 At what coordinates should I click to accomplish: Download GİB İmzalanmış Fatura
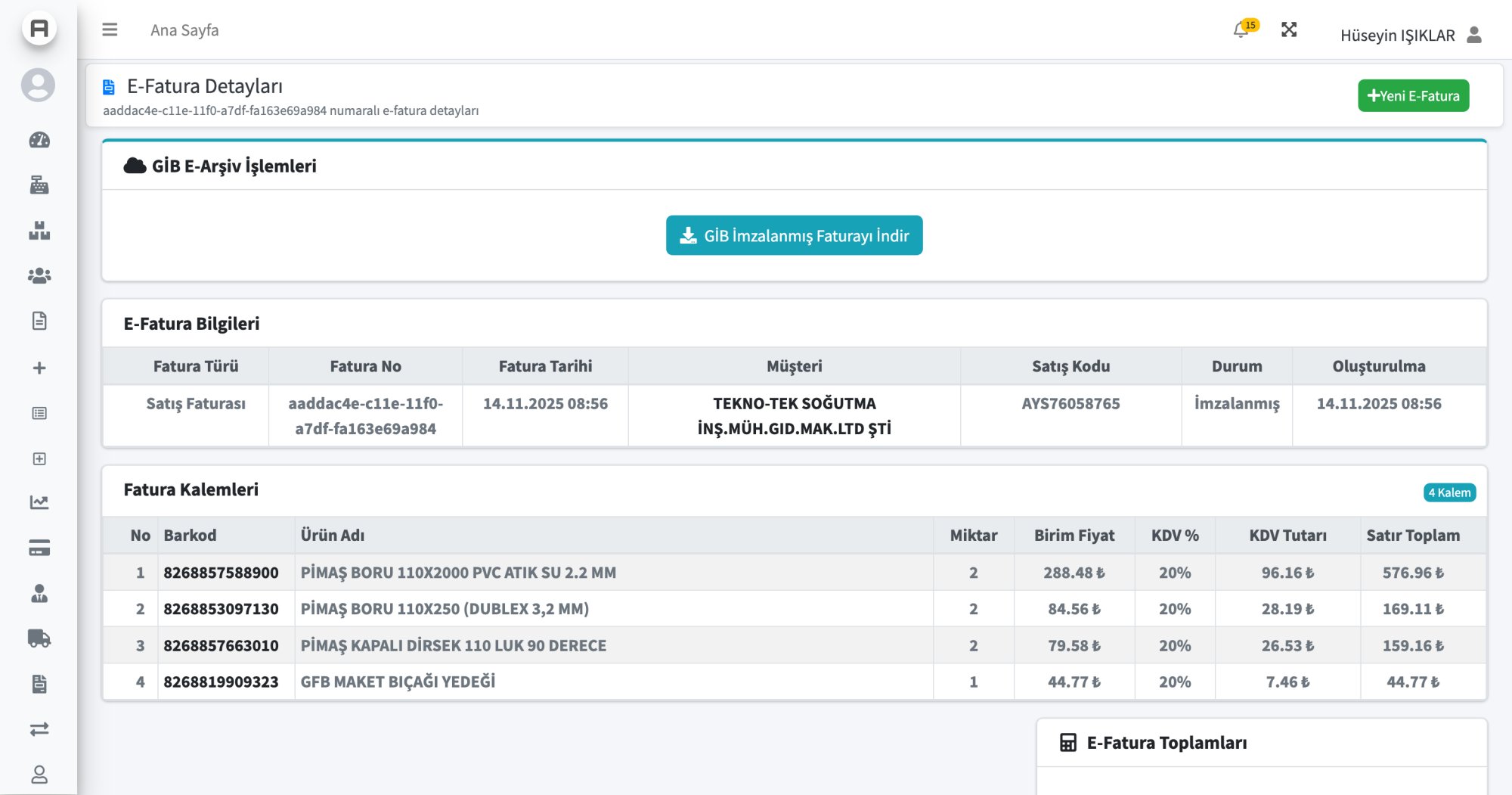(x=794, y=236)
